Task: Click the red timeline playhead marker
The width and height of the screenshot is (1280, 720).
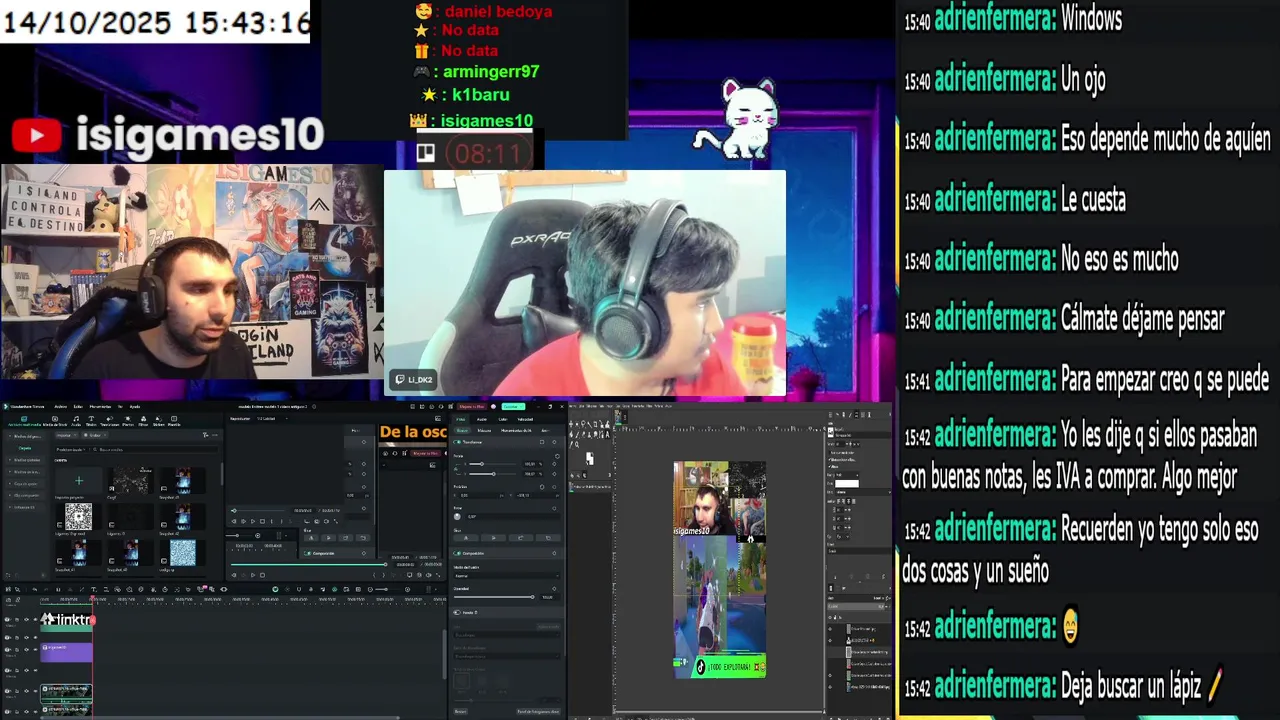Action: [92, 597]
